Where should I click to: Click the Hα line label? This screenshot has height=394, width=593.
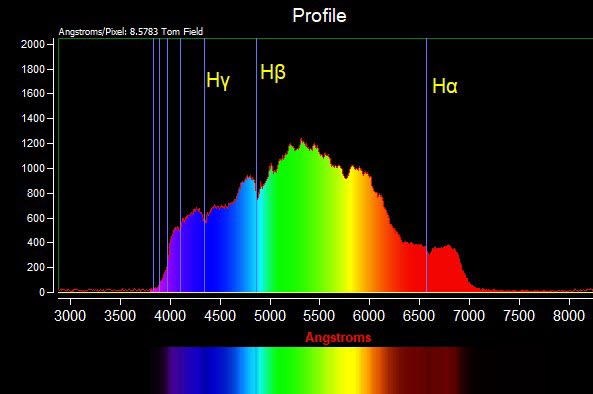pyautogui.click(x=445, y=86)
